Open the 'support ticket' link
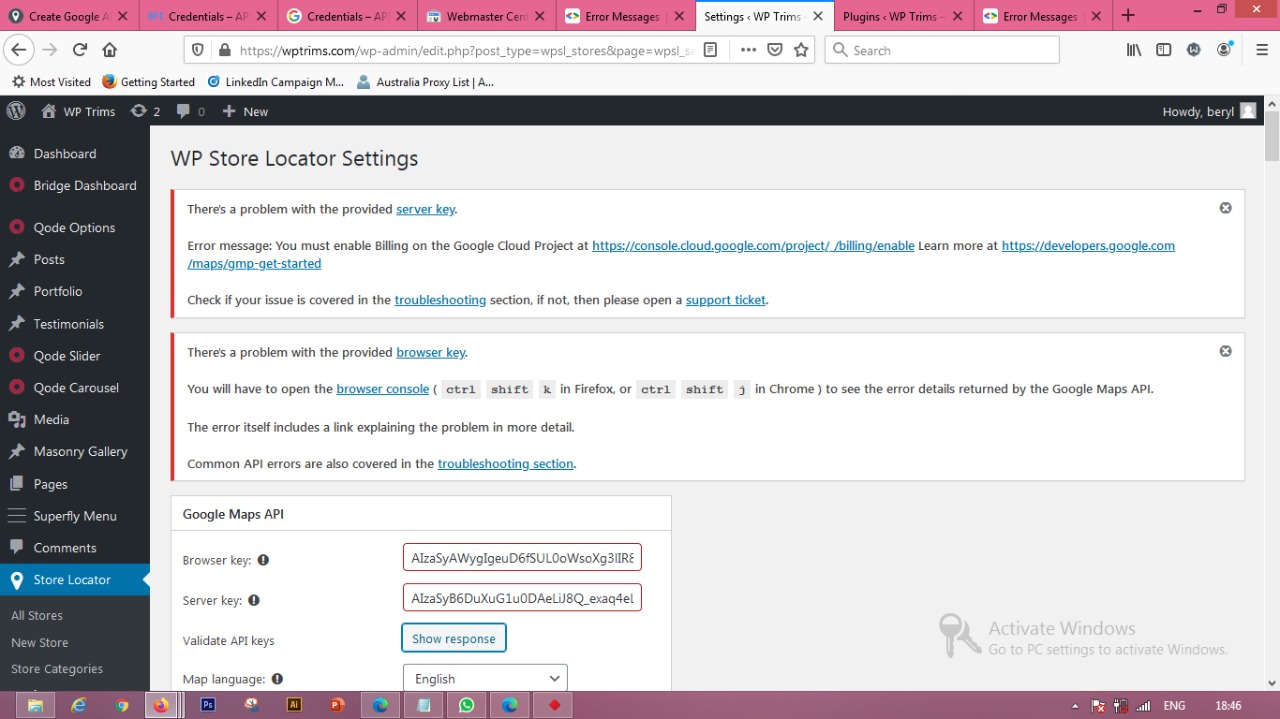 pyautogui.click(x=726, y=300)
